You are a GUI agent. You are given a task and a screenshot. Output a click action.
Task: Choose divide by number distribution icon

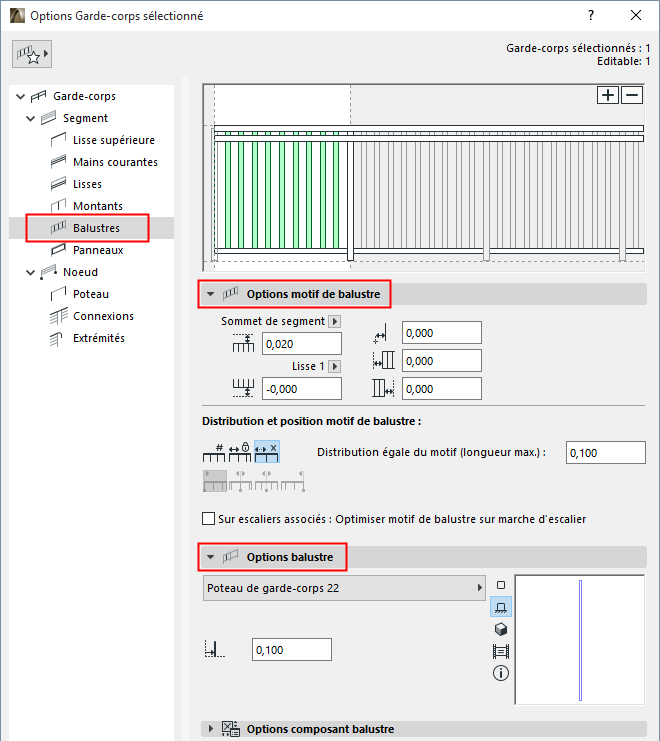[x=214, y=452]
